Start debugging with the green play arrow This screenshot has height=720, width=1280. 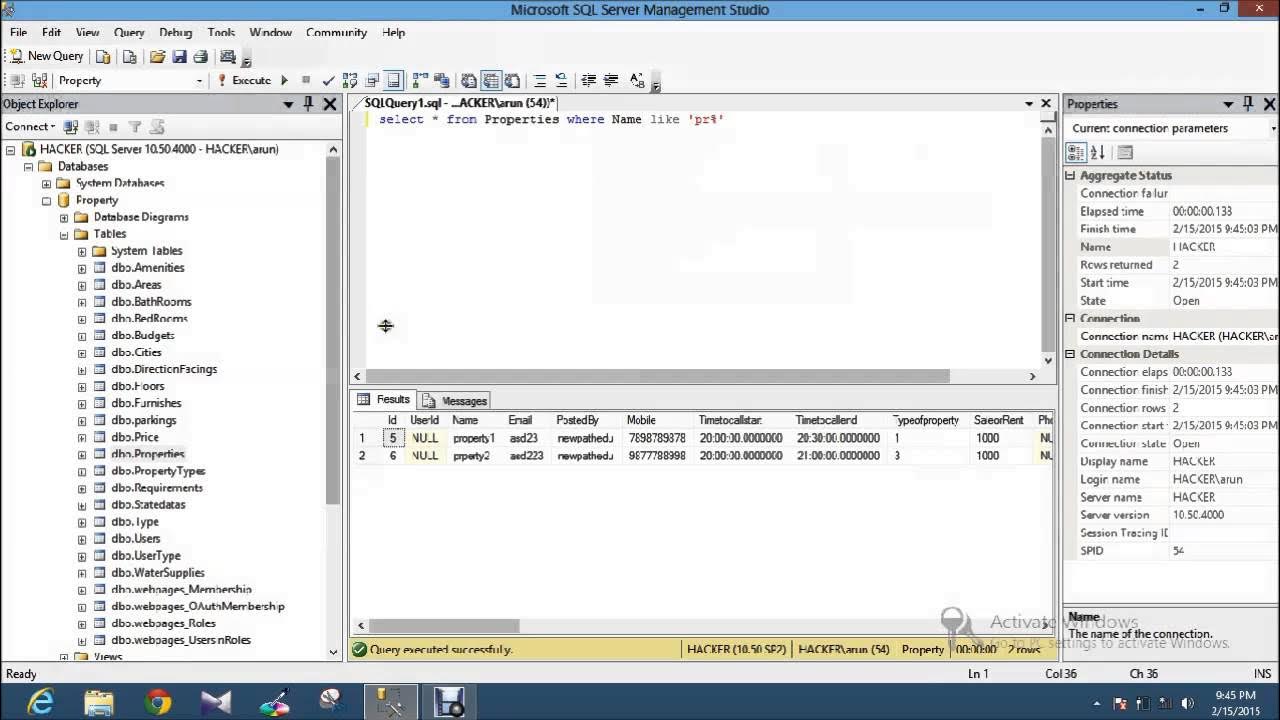284,80
